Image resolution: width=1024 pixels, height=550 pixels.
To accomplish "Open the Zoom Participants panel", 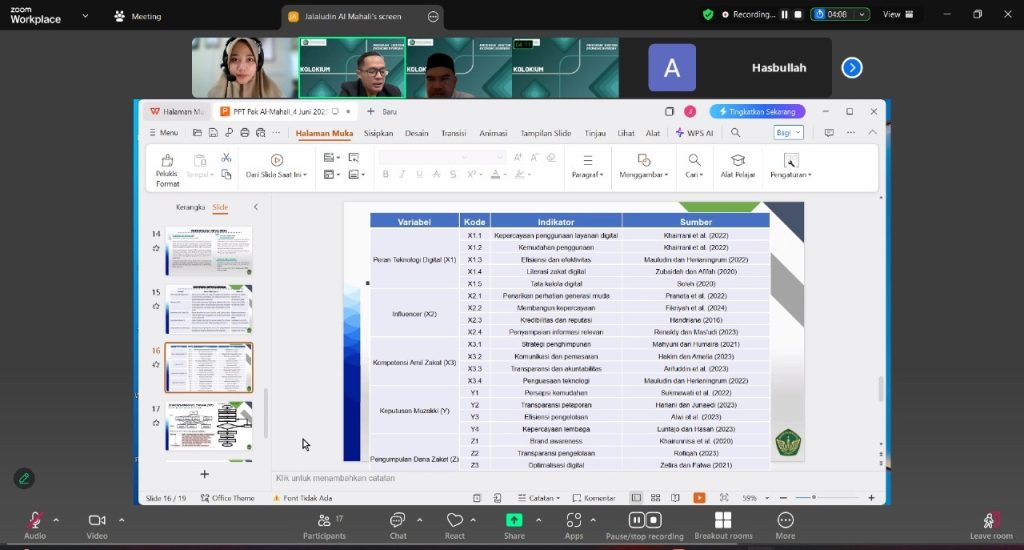I will pos(324,520).
